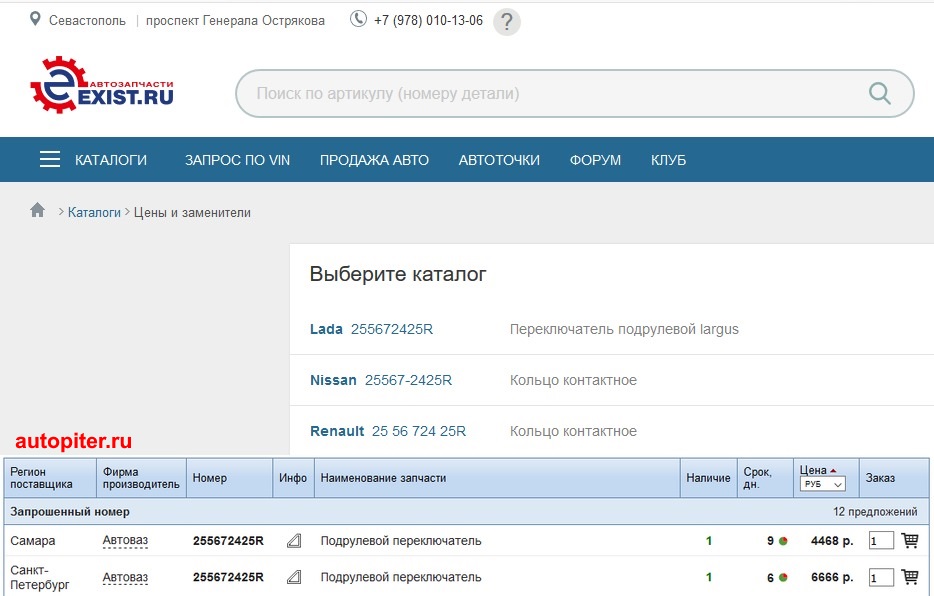934x596 pixels.
Task: Click the phone handset icon
Action: [x=358, y=19]
